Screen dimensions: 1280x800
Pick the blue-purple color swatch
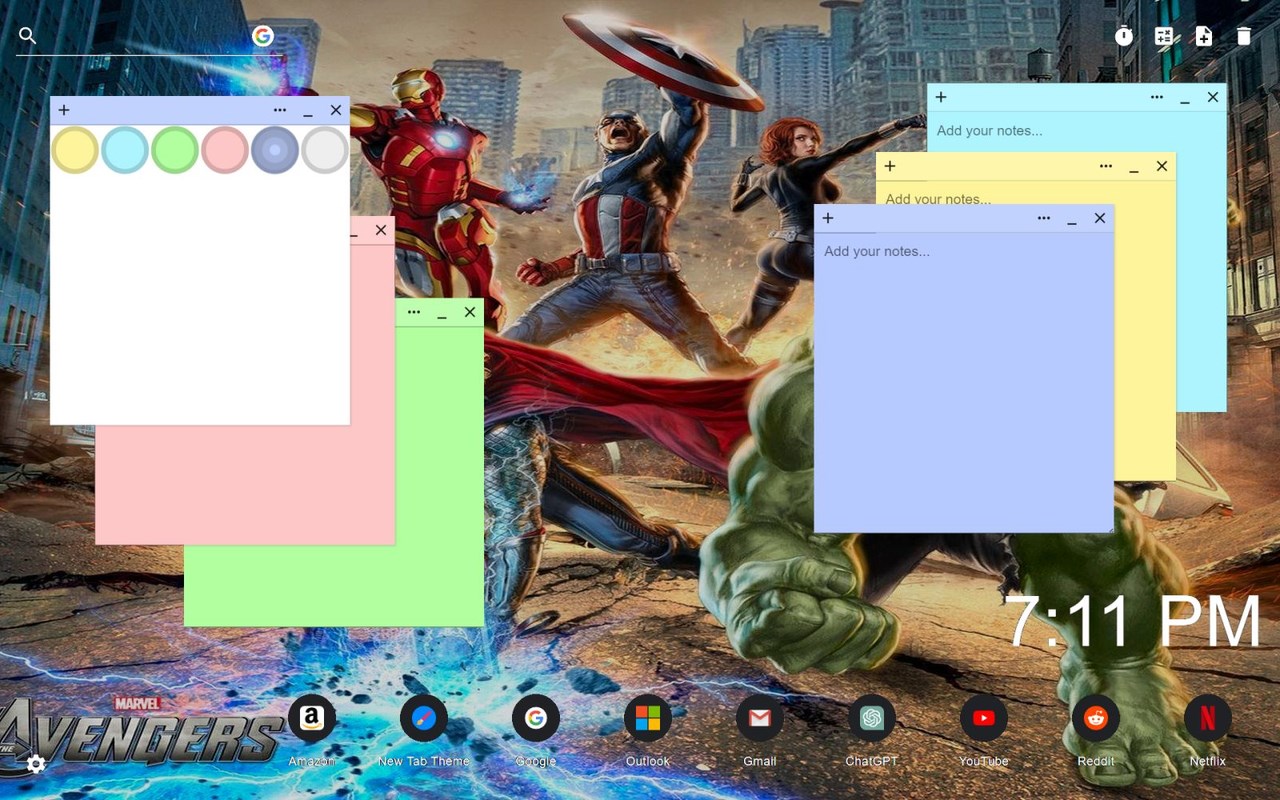275,150
